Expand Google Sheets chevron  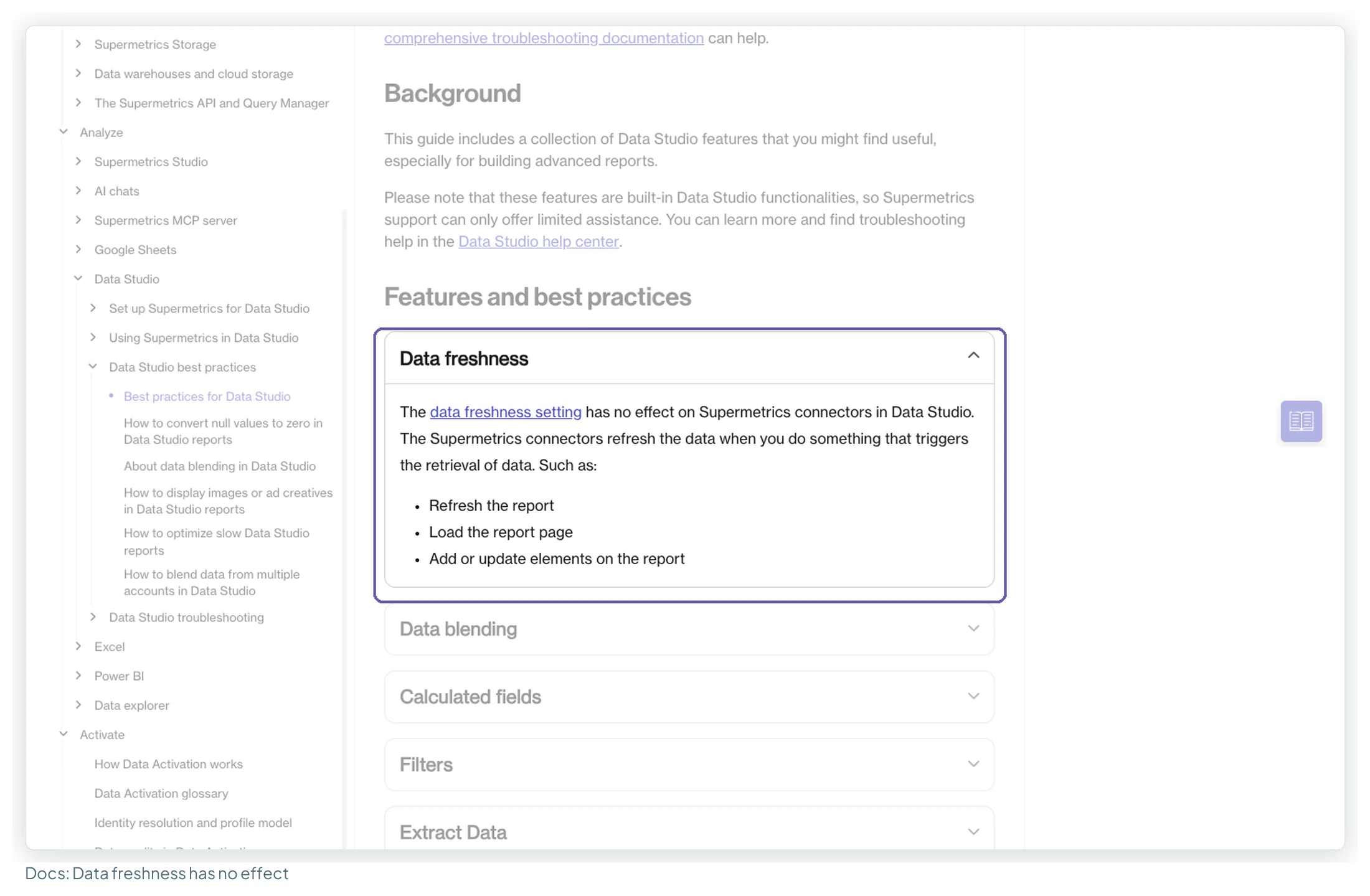click(78, 248)
